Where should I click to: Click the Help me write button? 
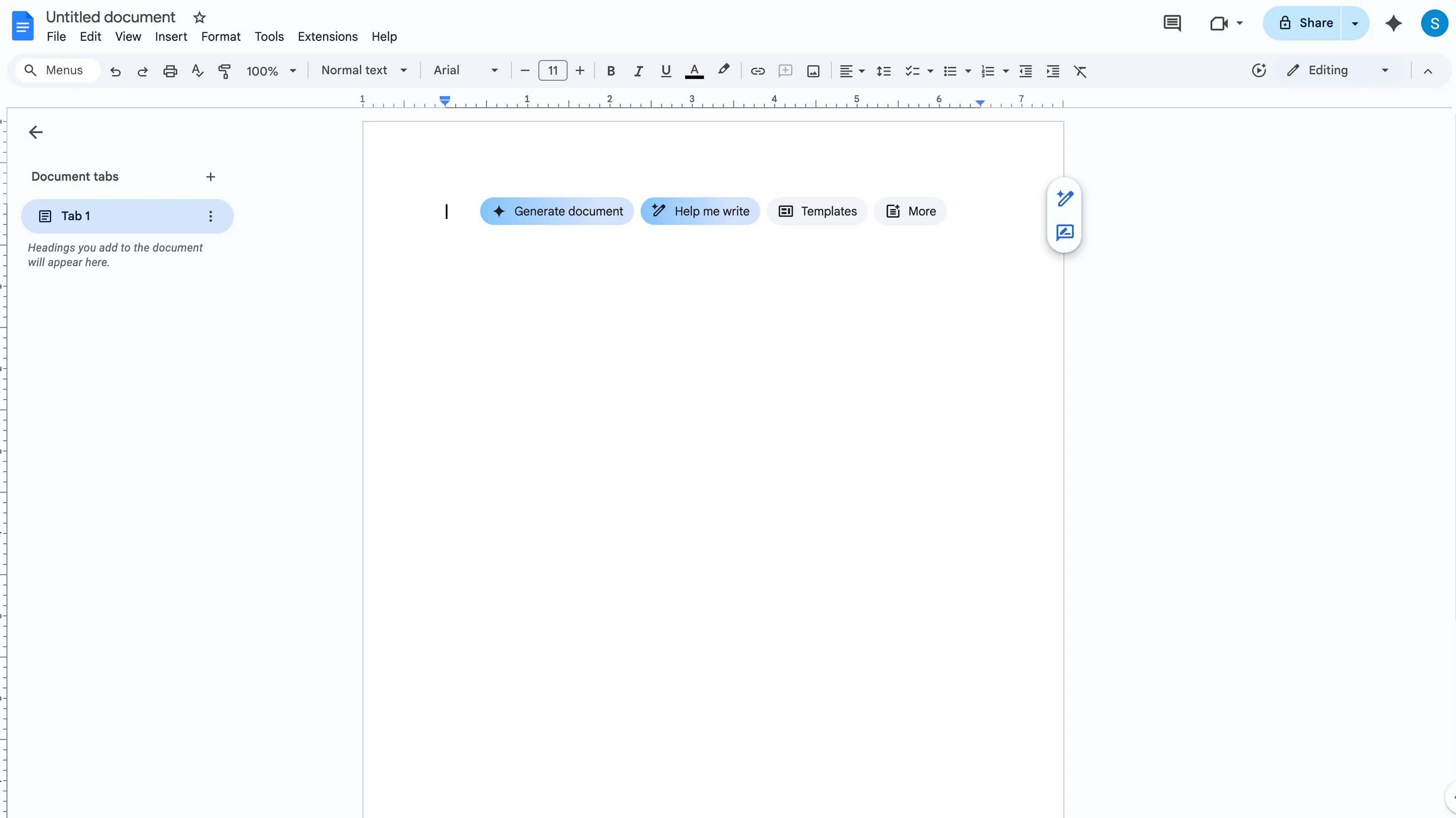point(700,210)
